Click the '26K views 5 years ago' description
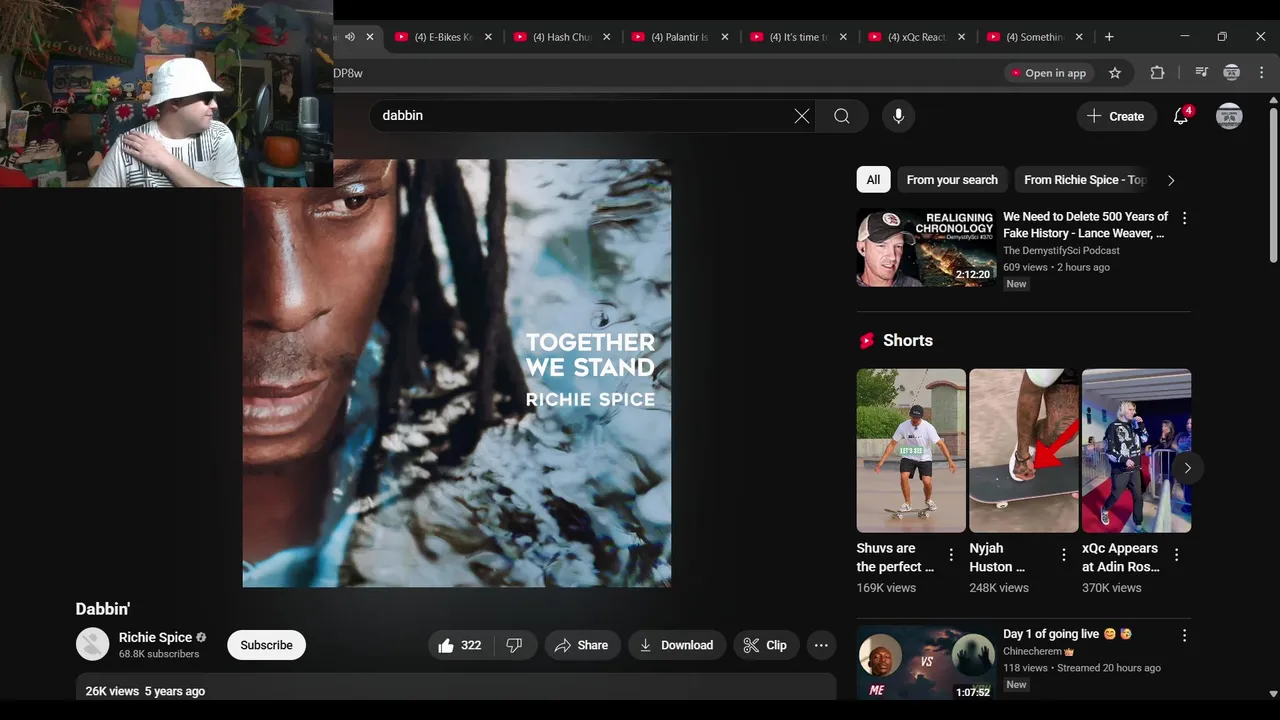The width and height of the screenshot is (1280, 720). coord(145,691)
